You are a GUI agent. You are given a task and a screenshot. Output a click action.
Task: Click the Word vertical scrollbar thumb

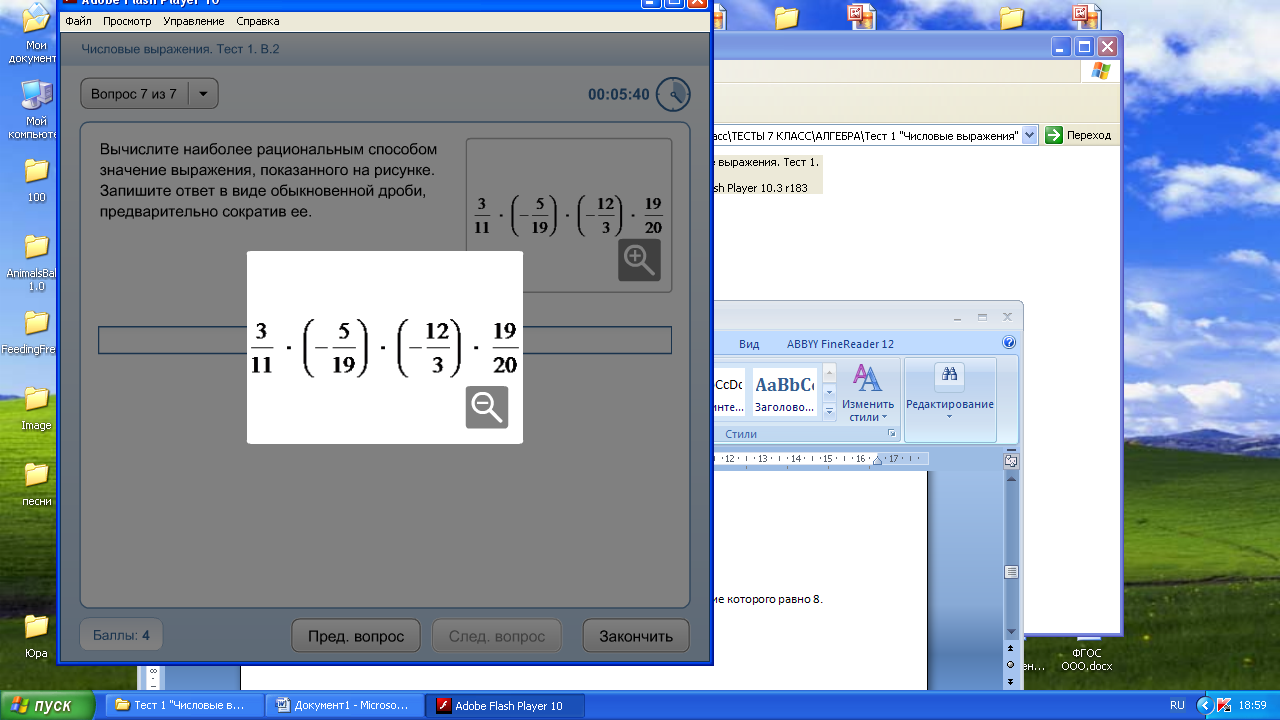click(x=1011, y=572)
